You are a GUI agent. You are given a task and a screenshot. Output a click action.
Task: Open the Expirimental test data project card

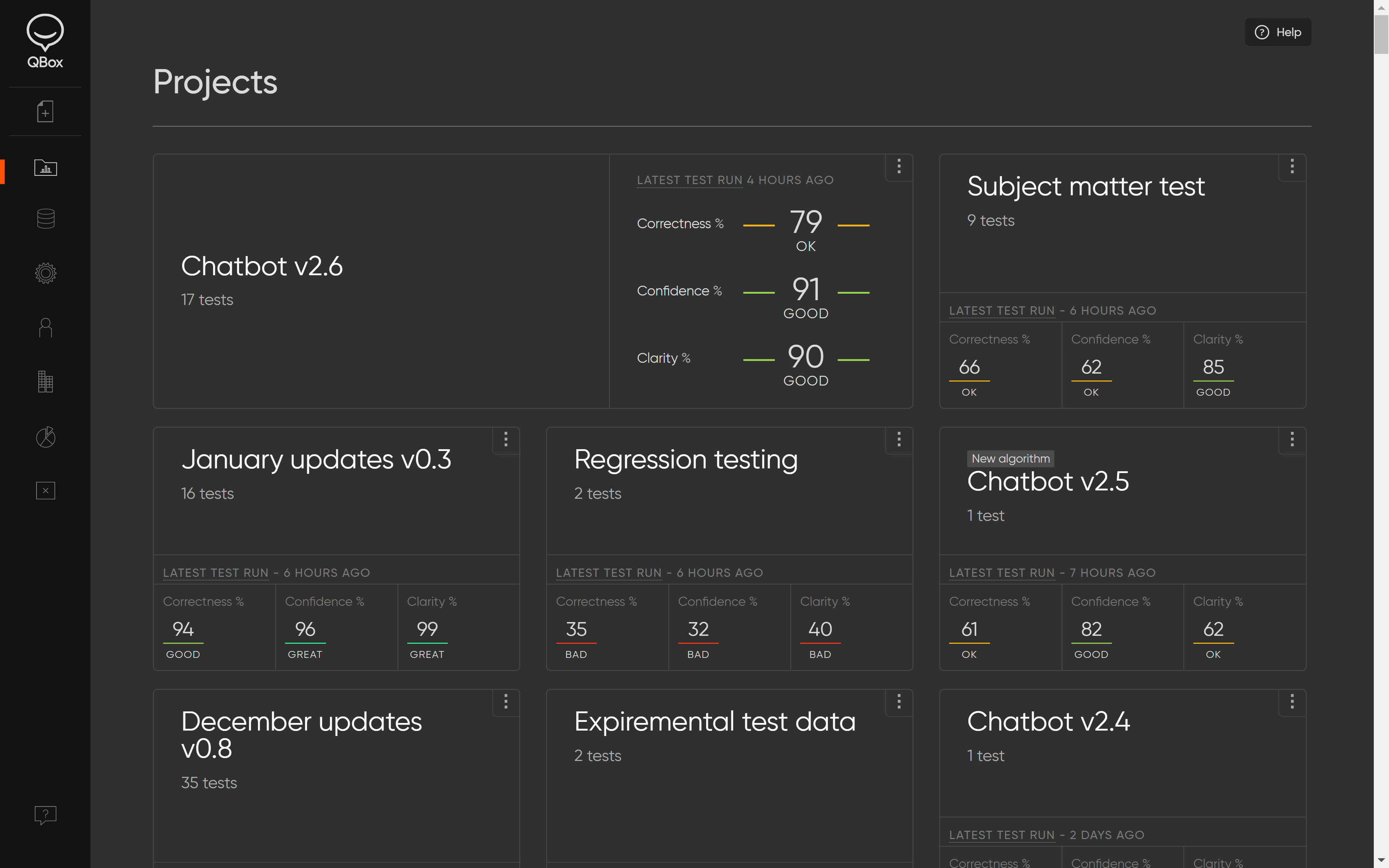pos(715,722)
